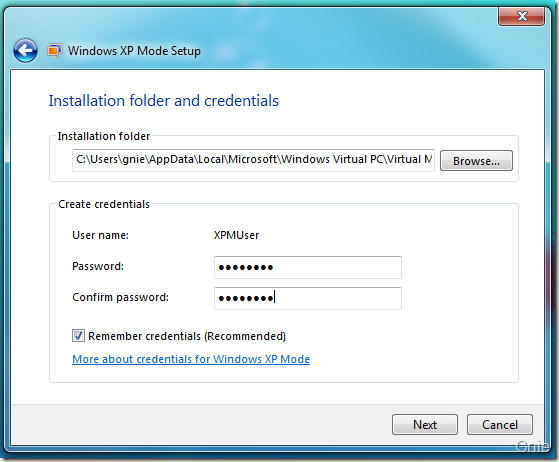
Task: Click the Windows XP Mode Setup title text
Action: coord(134,51)
